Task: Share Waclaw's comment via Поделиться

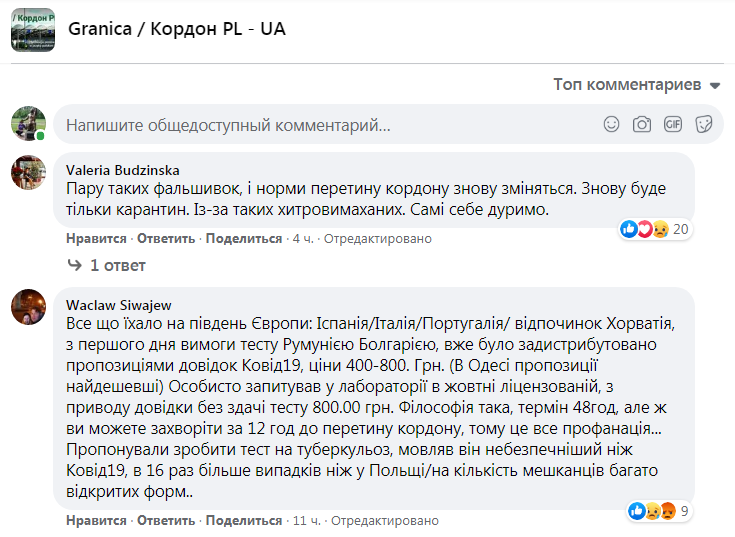Action: (x=243, y=521)
